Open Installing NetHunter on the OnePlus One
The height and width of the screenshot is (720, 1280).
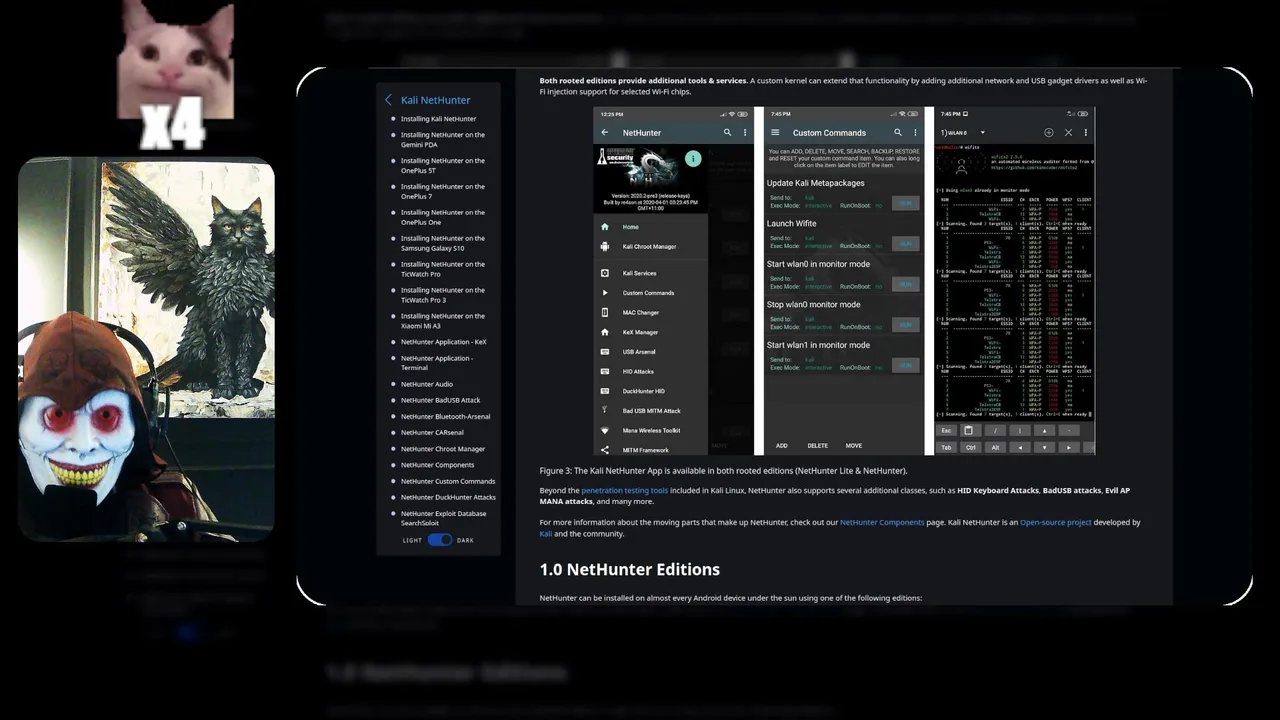point(443,217)
